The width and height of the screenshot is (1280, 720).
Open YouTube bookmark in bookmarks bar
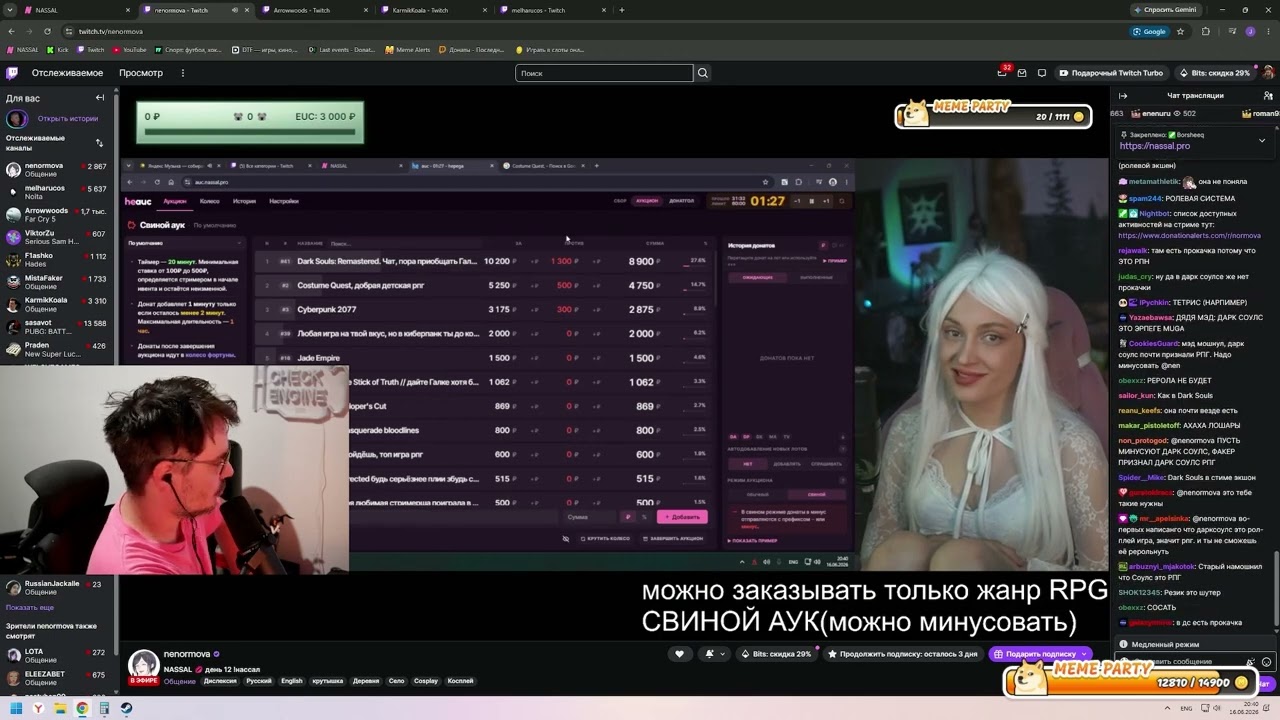click(130, 49)
